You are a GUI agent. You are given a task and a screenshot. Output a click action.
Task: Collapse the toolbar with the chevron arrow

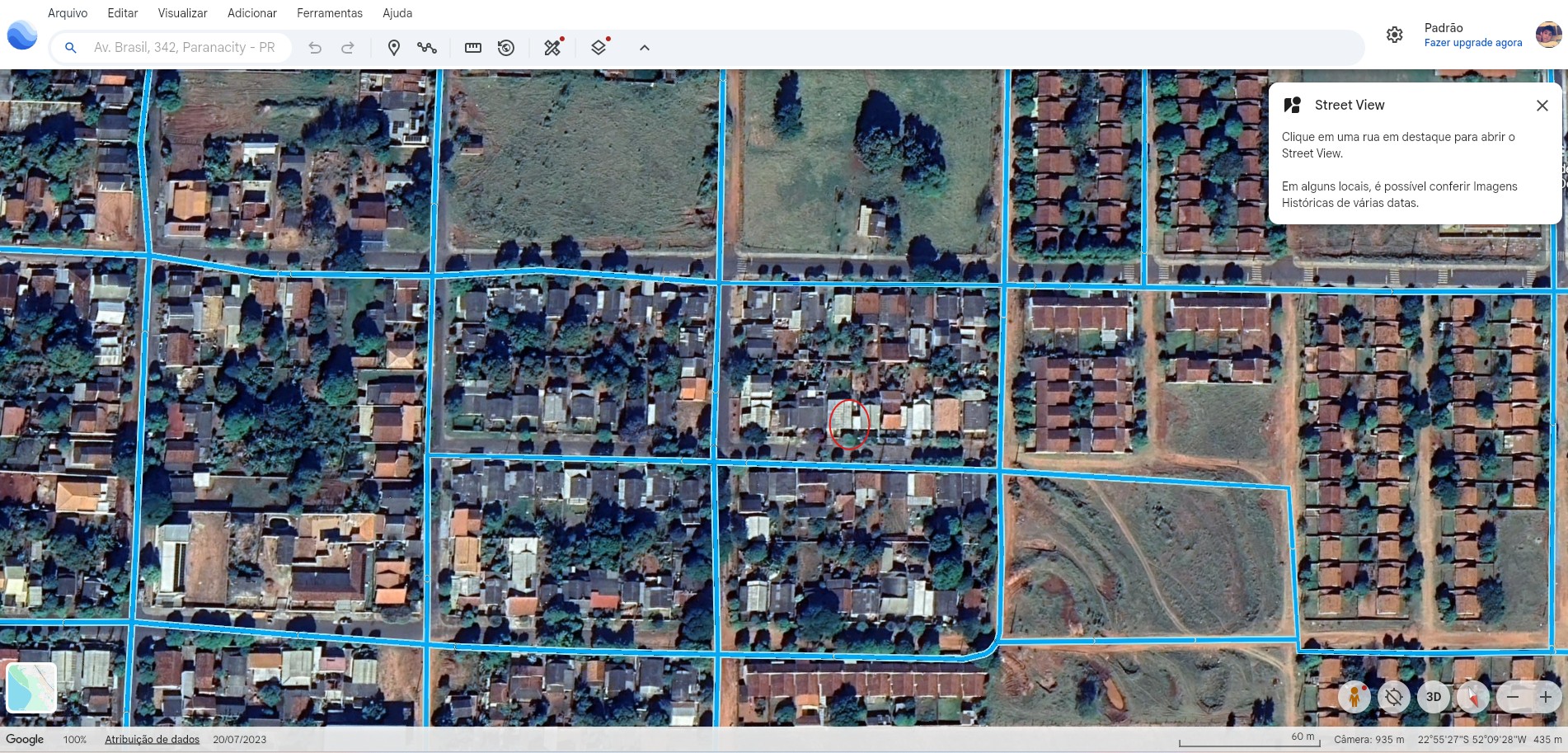(x=645, y=48)
